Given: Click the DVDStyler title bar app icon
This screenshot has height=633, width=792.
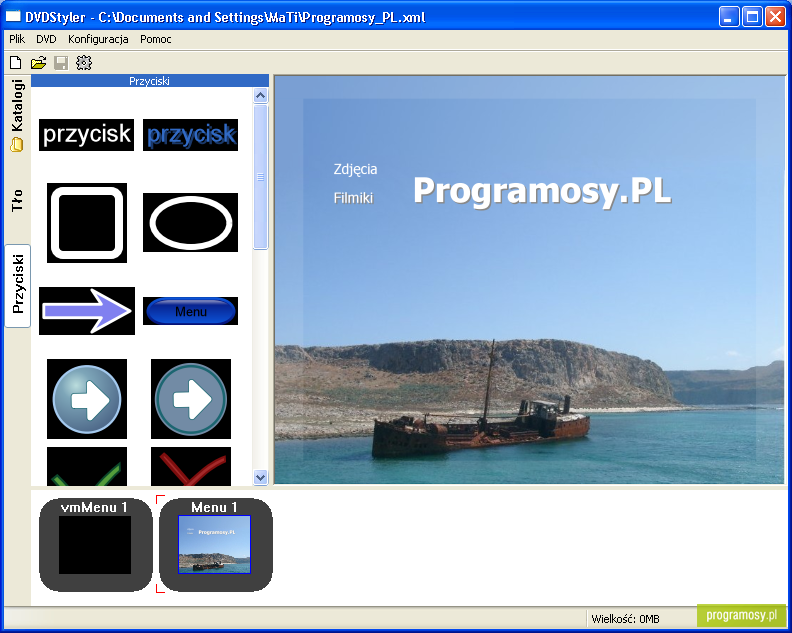Looking at the screenshot, I should coord(13,17).
